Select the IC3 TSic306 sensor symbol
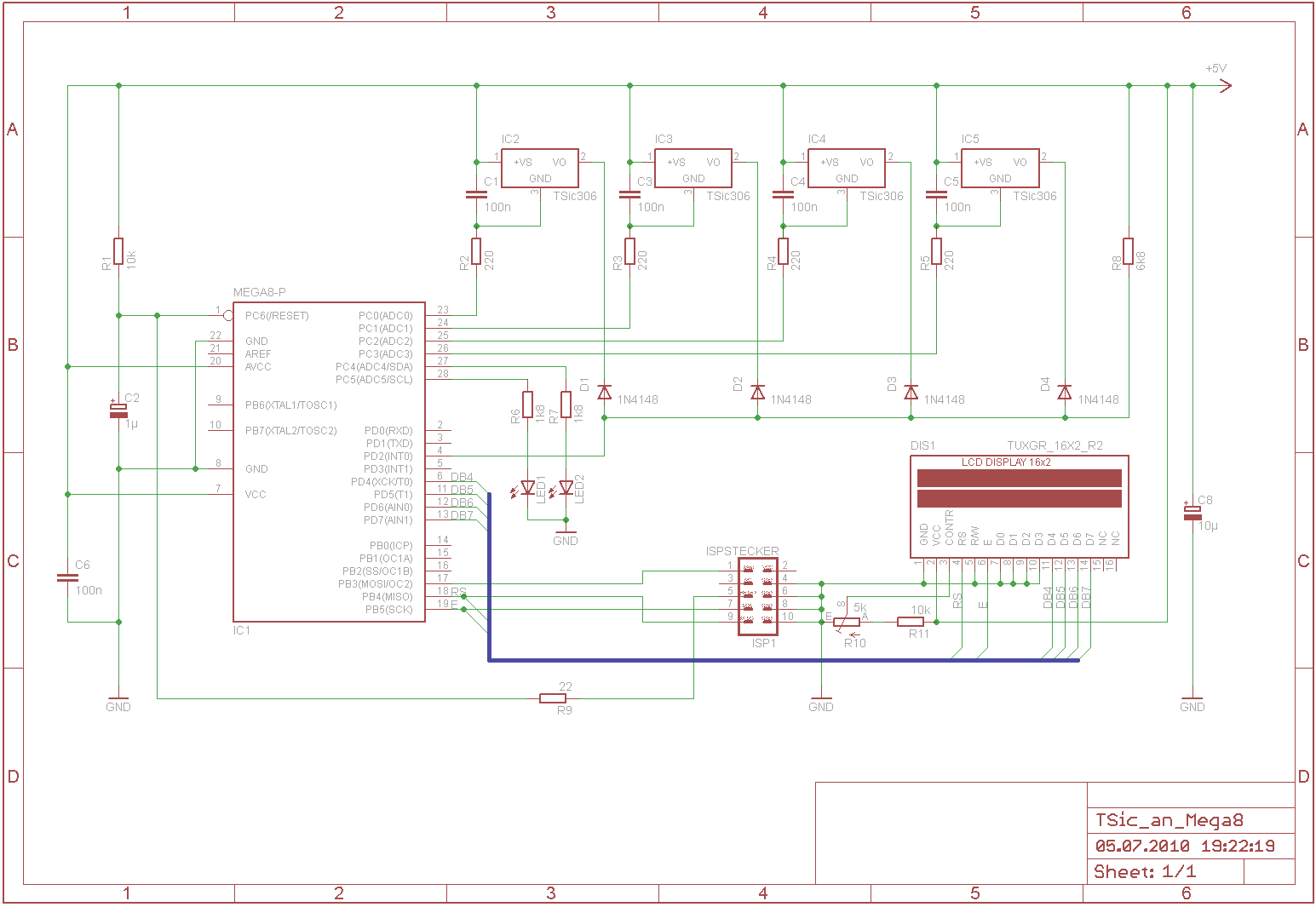Image resolution: width=1316 pixels, height=907 pixels. click(x=693, y=169)
